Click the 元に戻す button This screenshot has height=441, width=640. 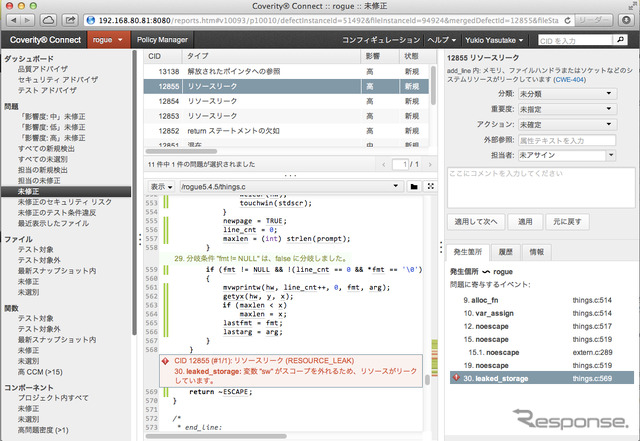pyautogui.click(x=567, y=222)
